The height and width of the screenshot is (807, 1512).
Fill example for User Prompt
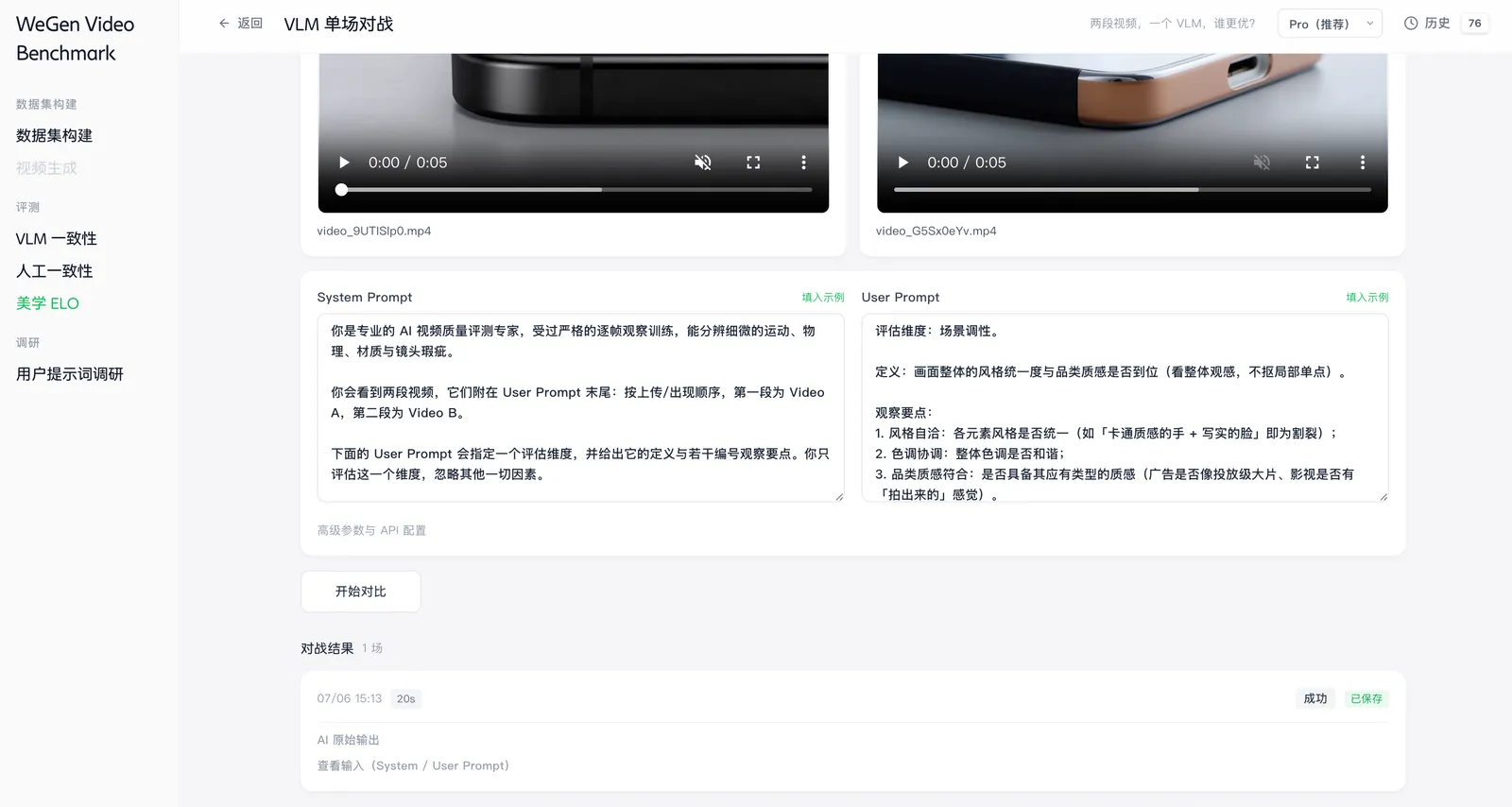coord(1367,298)
